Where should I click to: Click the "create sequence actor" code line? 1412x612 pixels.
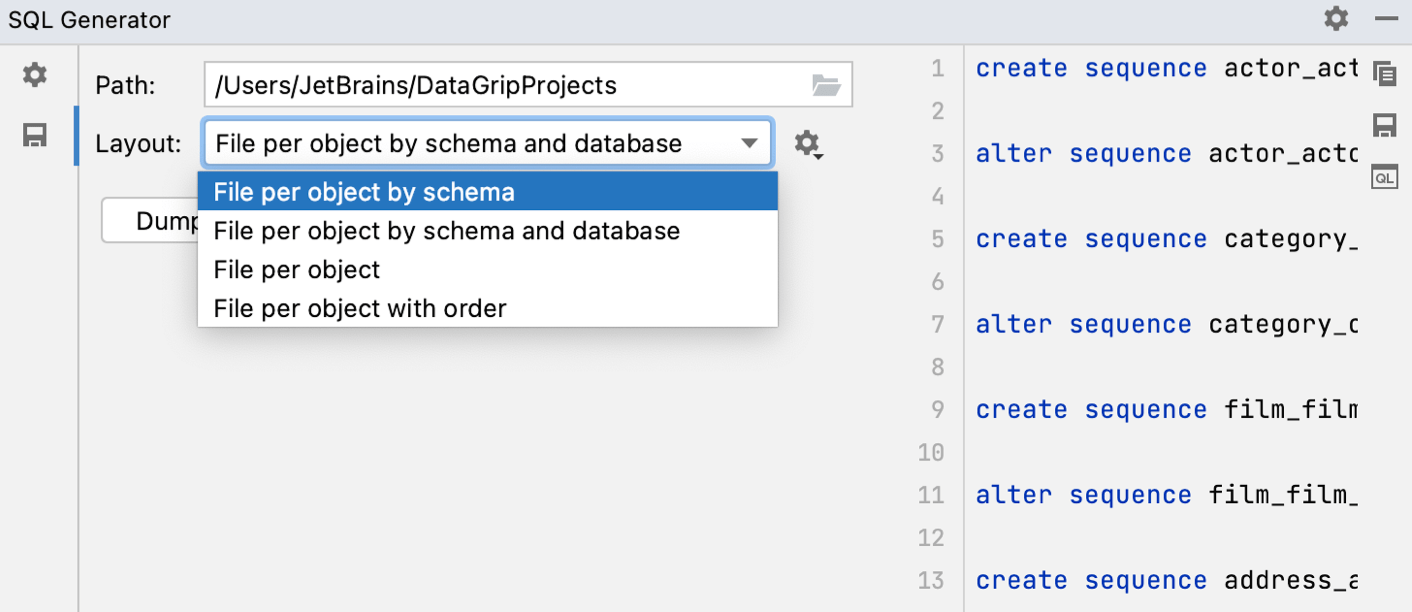1165,69
